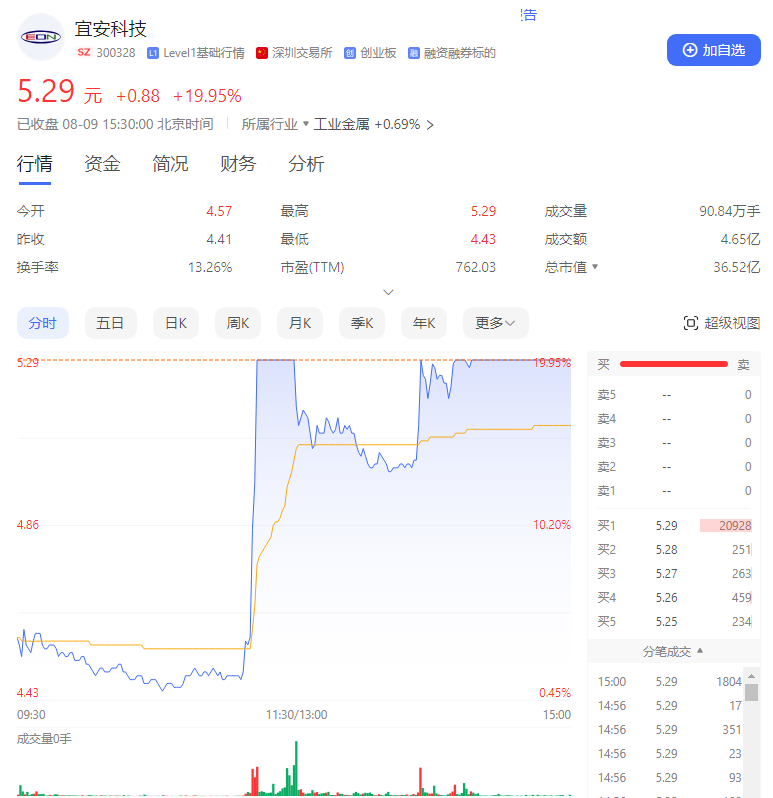The image size is (773, 798).
Task: Click the 15:00 trade record 1804
Action: pos(669,681)
